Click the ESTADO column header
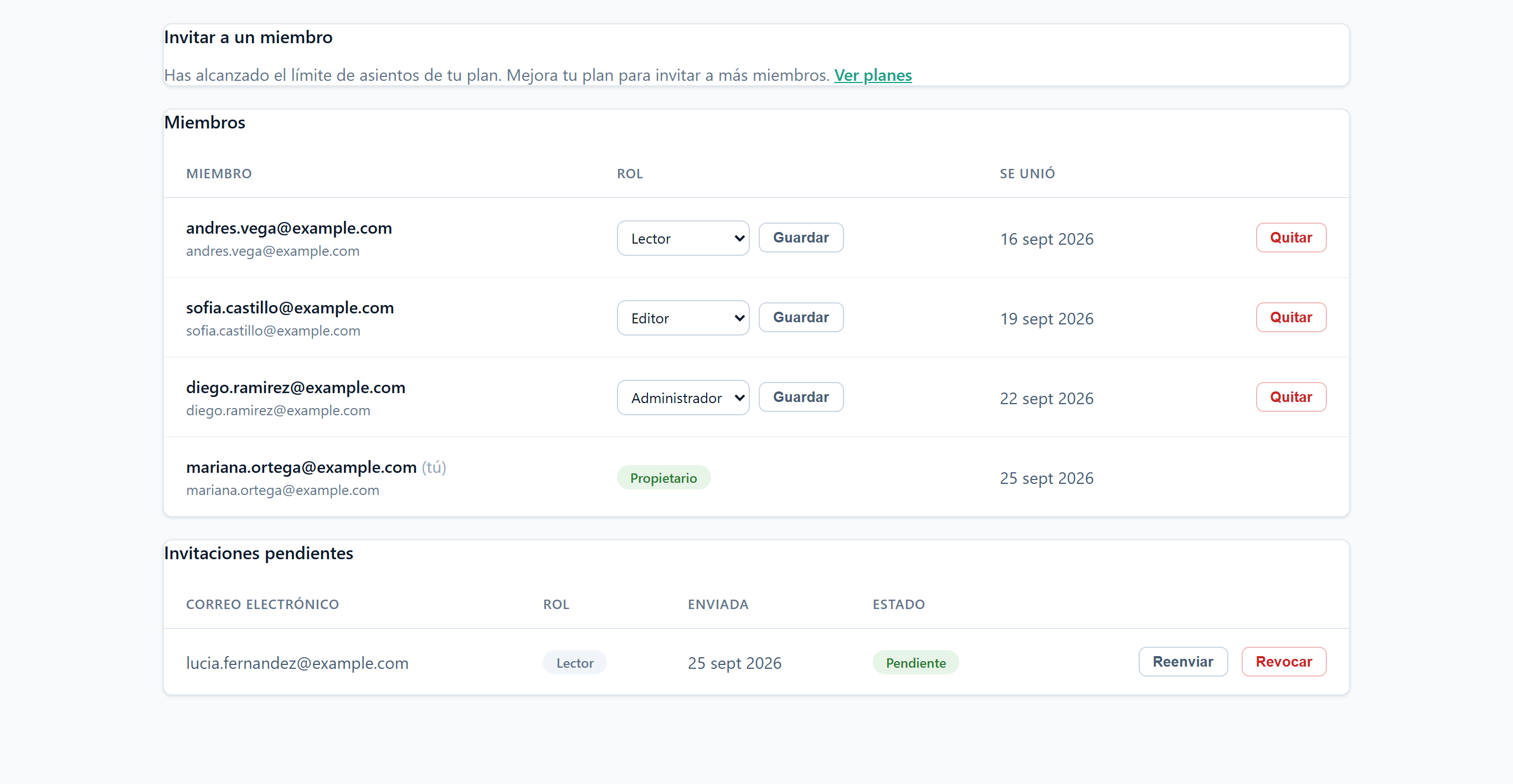This screenshot has width=1513, height=784. [x=899, y=604]
